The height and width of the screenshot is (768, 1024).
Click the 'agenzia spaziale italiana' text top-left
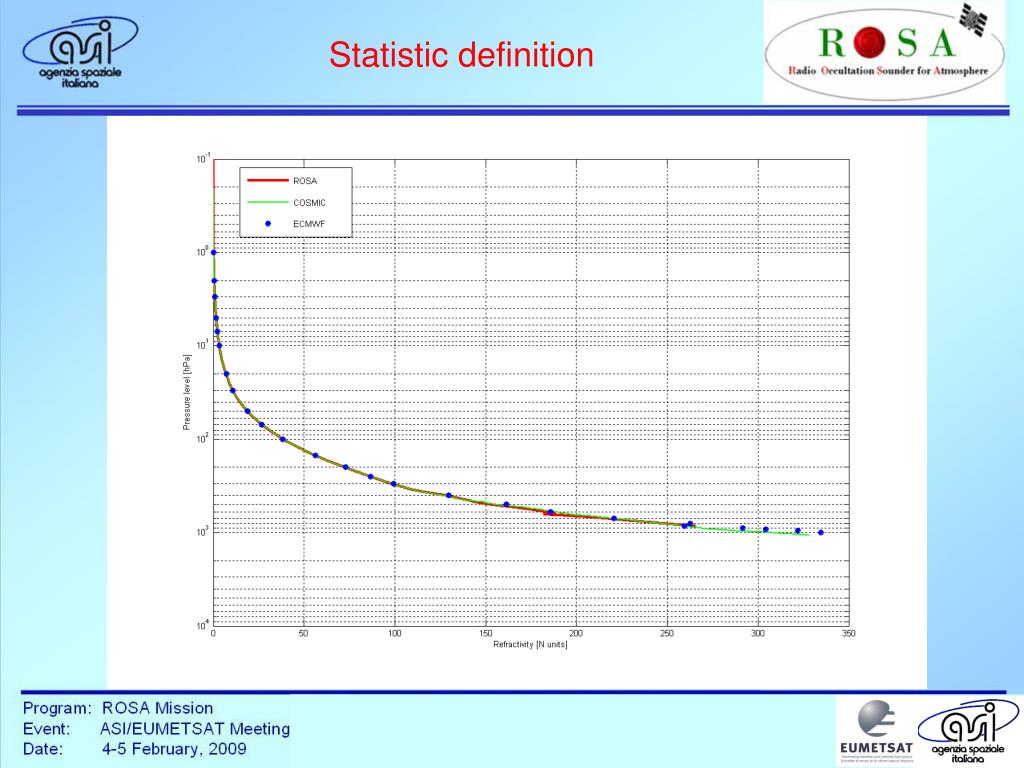(80, 78)
